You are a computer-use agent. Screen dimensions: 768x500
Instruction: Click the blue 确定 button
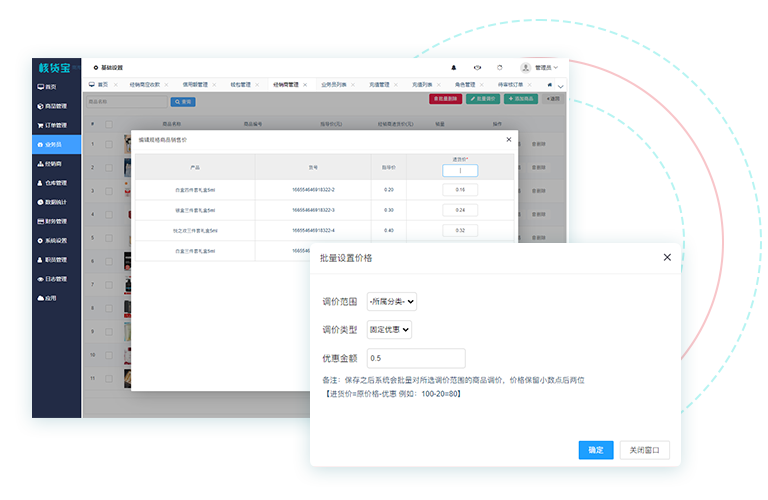click(595, 450)
